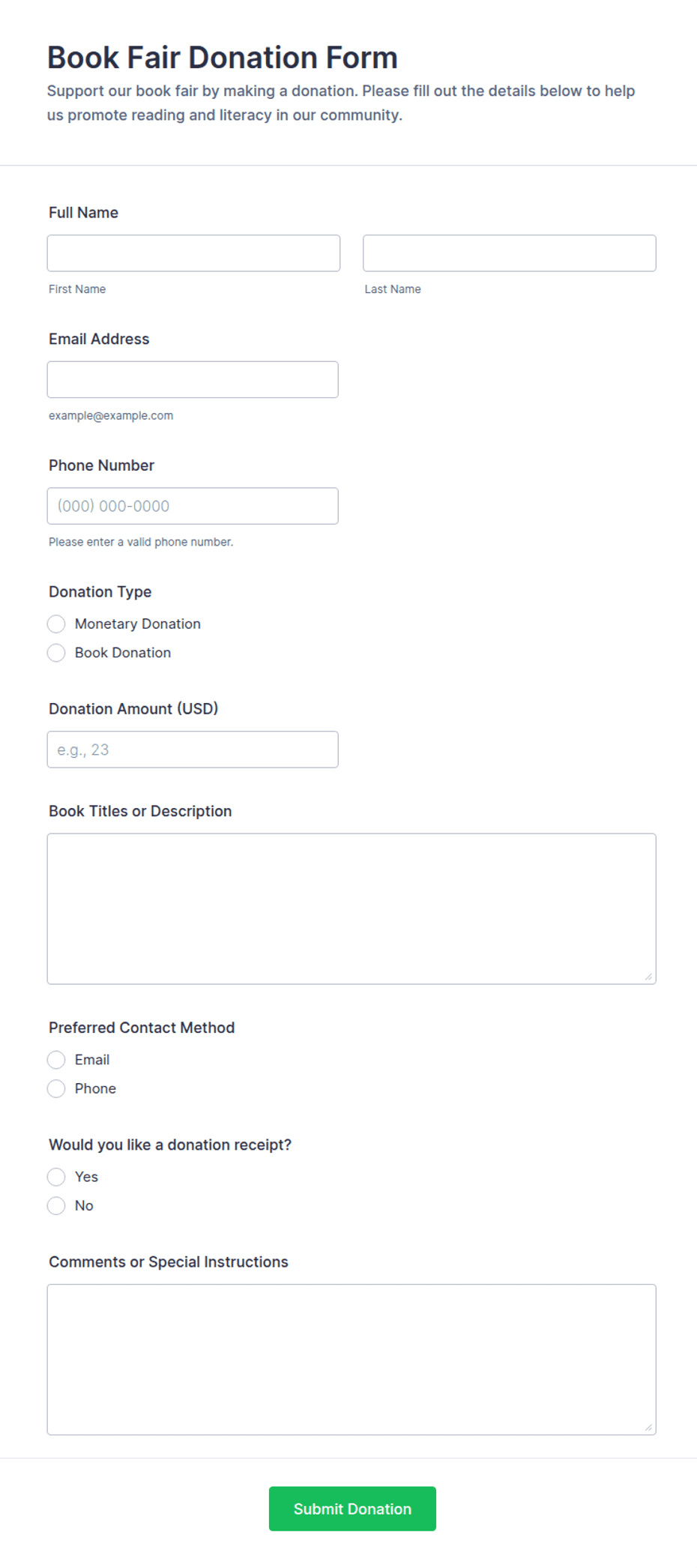Choose Email as preferred contact method
697x1568 pixels.
(56, 1060)
